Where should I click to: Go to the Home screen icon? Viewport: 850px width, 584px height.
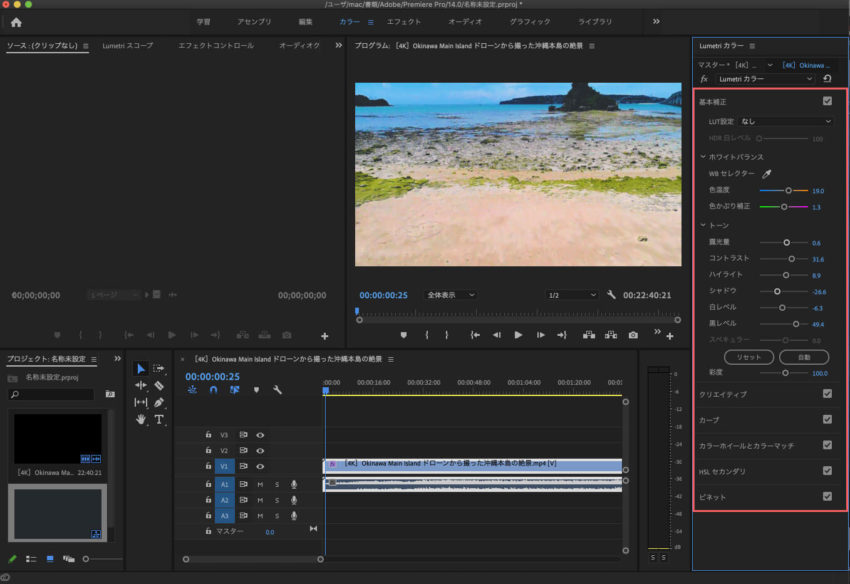16,22
